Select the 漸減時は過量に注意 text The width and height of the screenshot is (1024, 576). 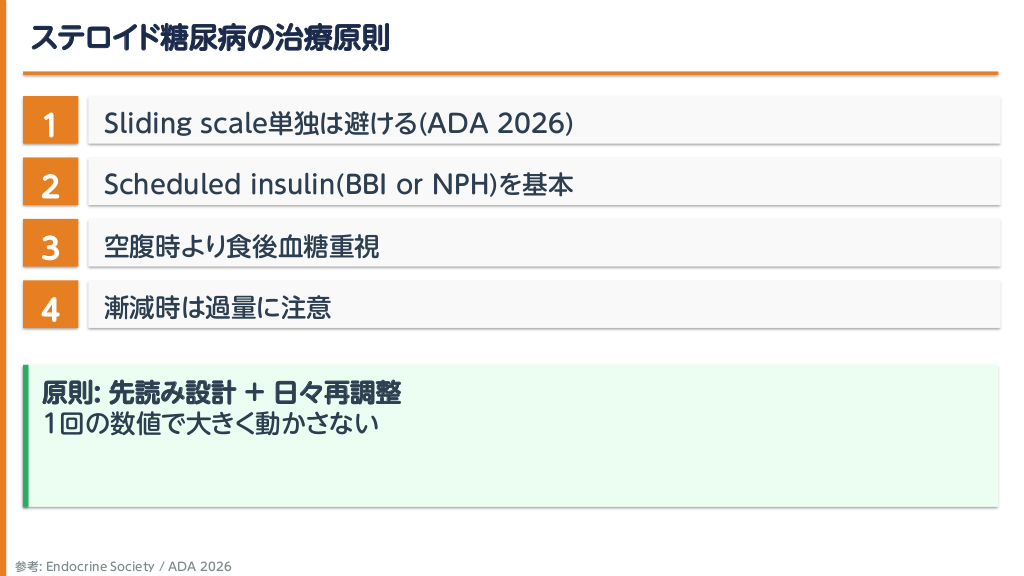[x=217, y=307]
